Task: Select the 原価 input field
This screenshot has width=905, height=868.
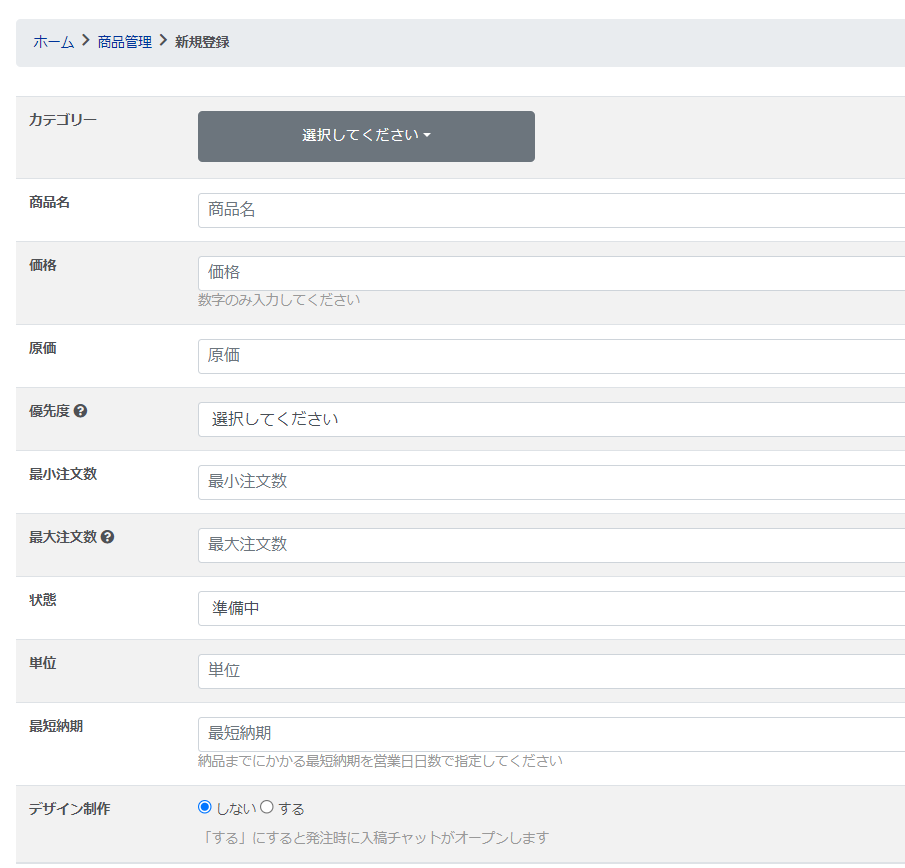Action: [x=550, y=356]
